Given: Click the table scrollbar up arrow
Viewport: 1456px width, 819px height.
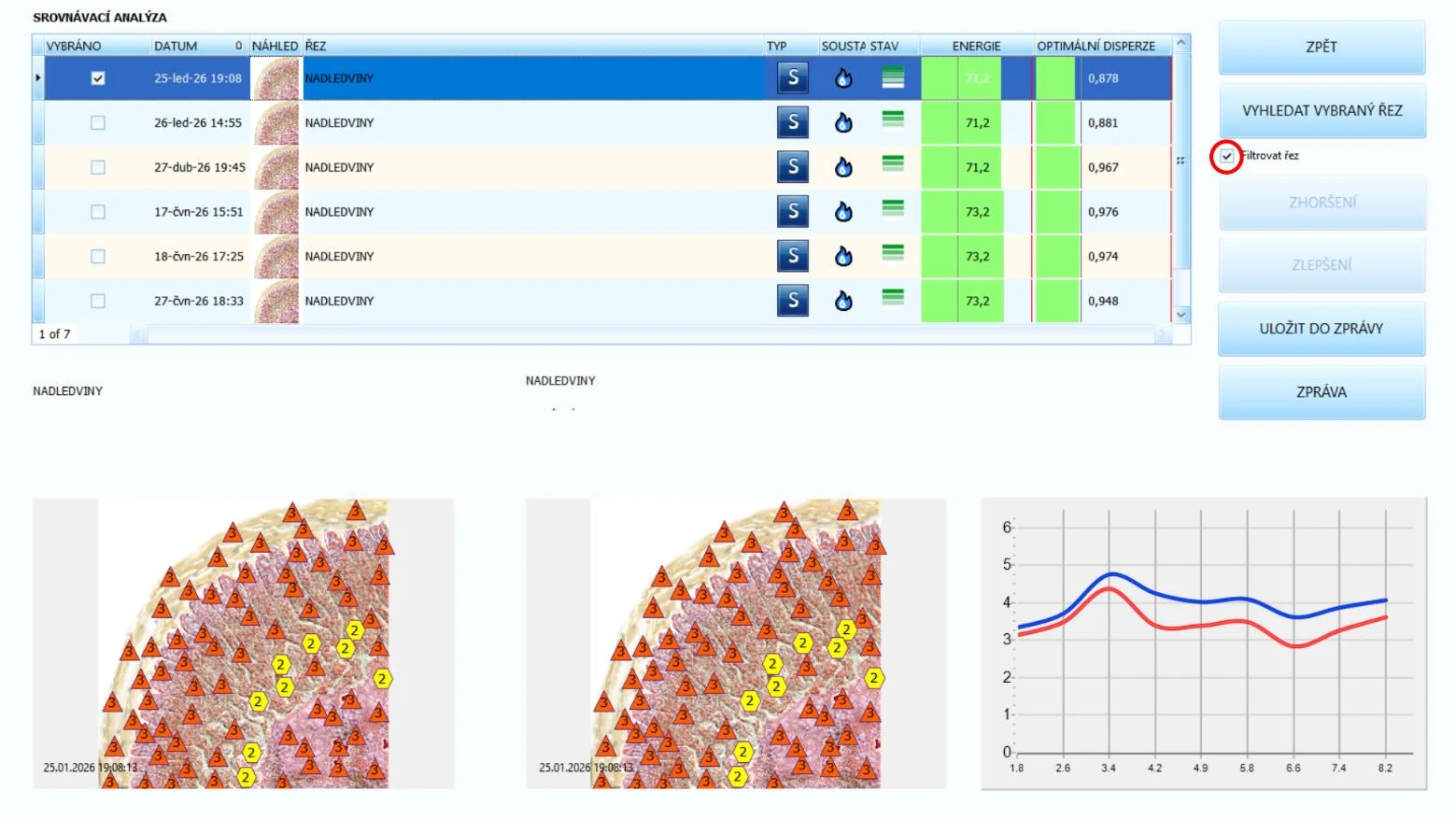Looking at the screenshot, I should click(1181, 44).
